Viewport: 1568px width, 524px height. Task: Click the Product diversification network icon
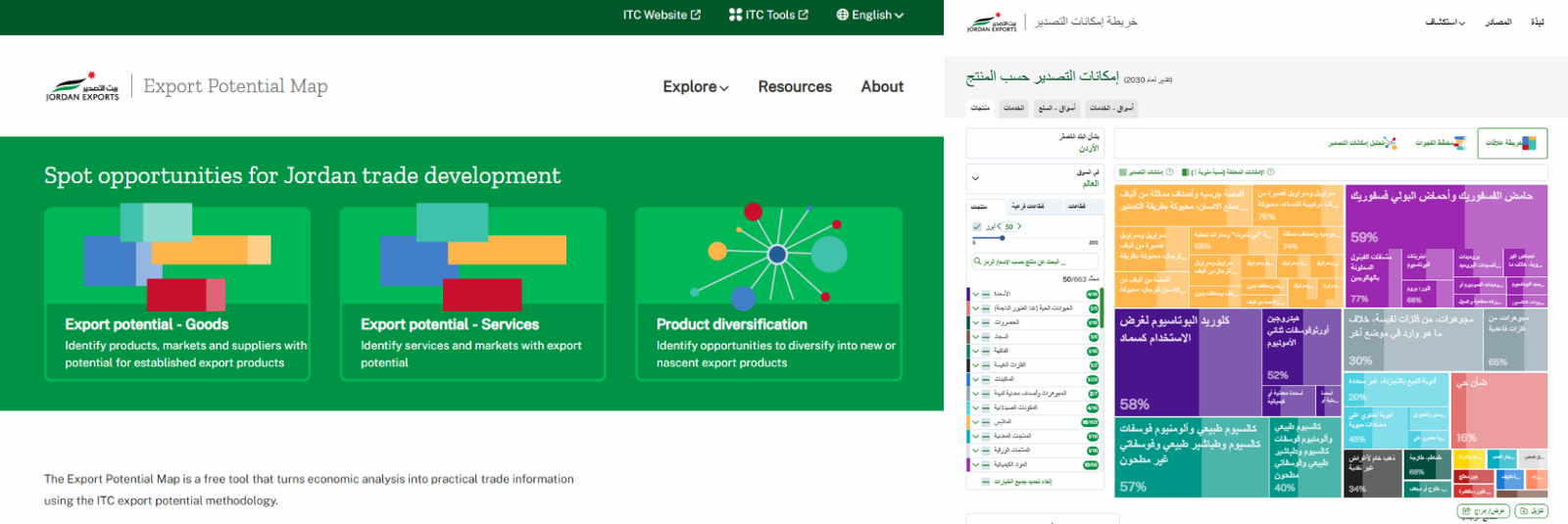point(776,255)
